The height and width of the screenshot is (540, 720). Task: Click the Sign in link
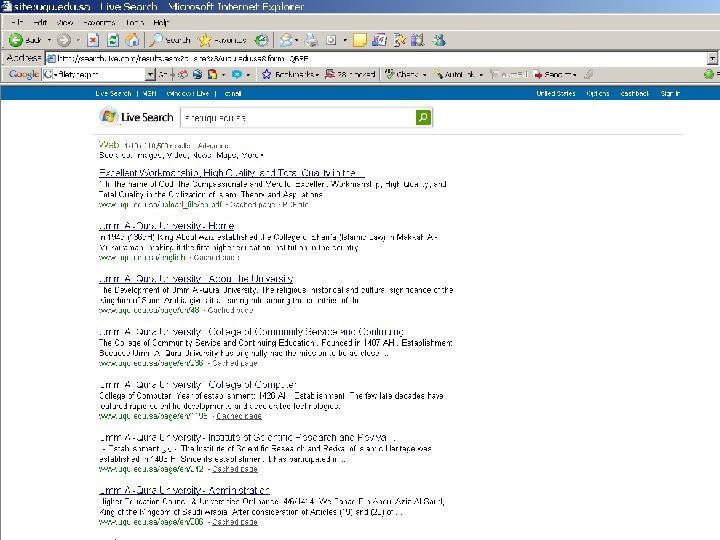point(670,93)
